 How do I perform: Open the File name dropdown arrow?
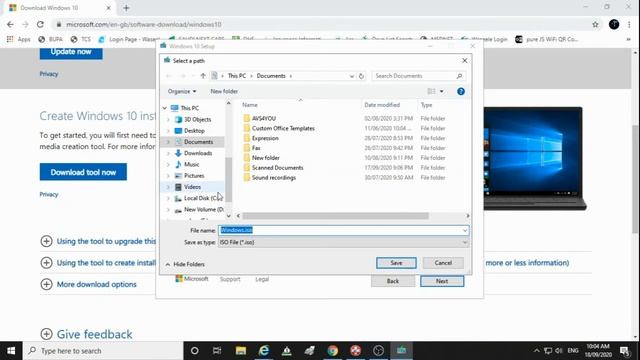click(x=464, y=231)
